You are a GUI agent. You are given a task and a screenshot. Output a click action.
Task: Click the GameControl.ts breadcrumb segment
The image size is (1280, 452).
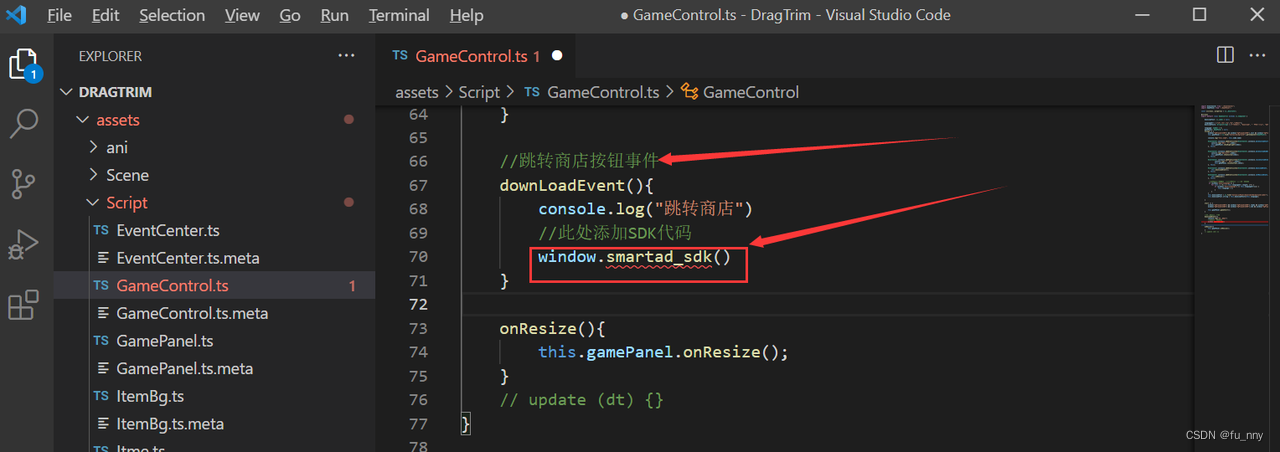[x=603, y=92]
